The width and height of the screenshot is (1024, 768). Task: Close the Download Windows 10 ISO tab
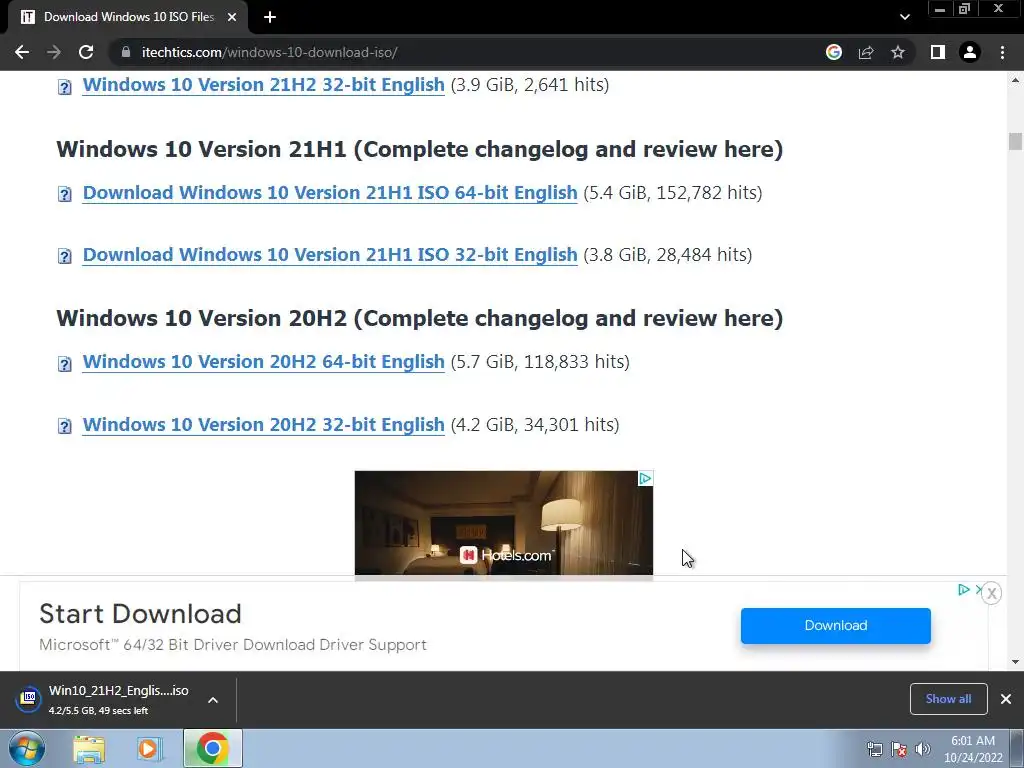(232, 17)
